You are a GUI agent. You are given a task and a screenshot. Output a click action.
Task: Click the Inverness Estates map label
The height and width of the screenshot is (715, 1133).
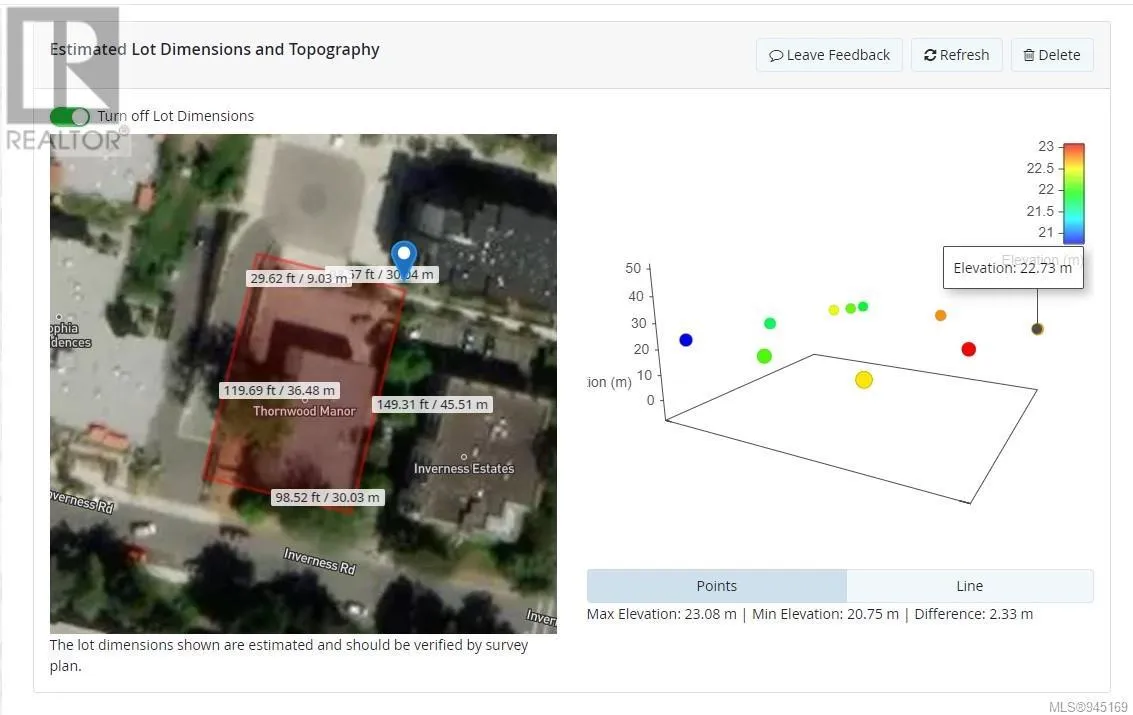point(464,468)
